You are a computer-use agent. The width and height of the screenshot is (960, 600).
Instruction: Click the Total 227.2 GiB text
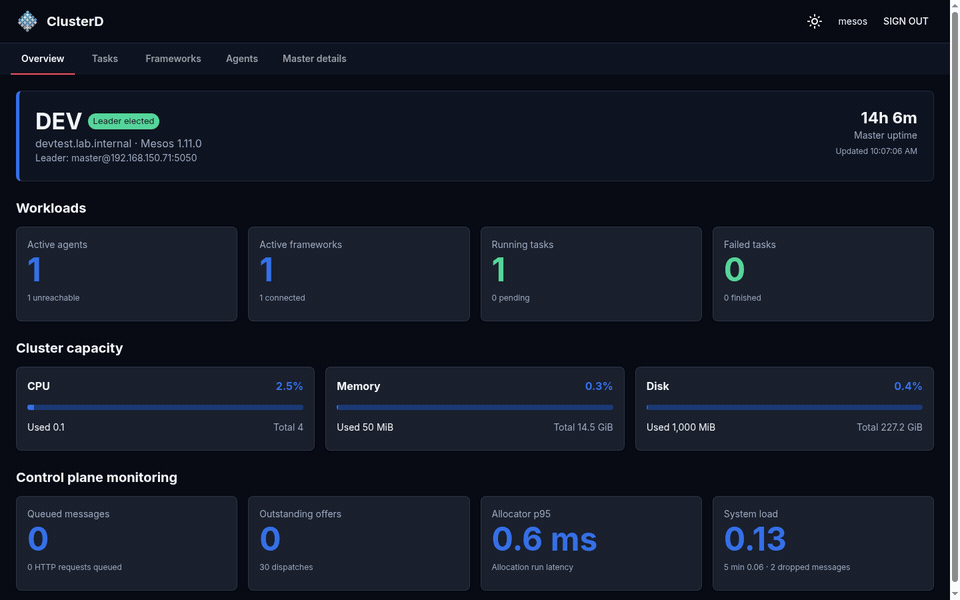pyautogui.click(x=889, y=427)
